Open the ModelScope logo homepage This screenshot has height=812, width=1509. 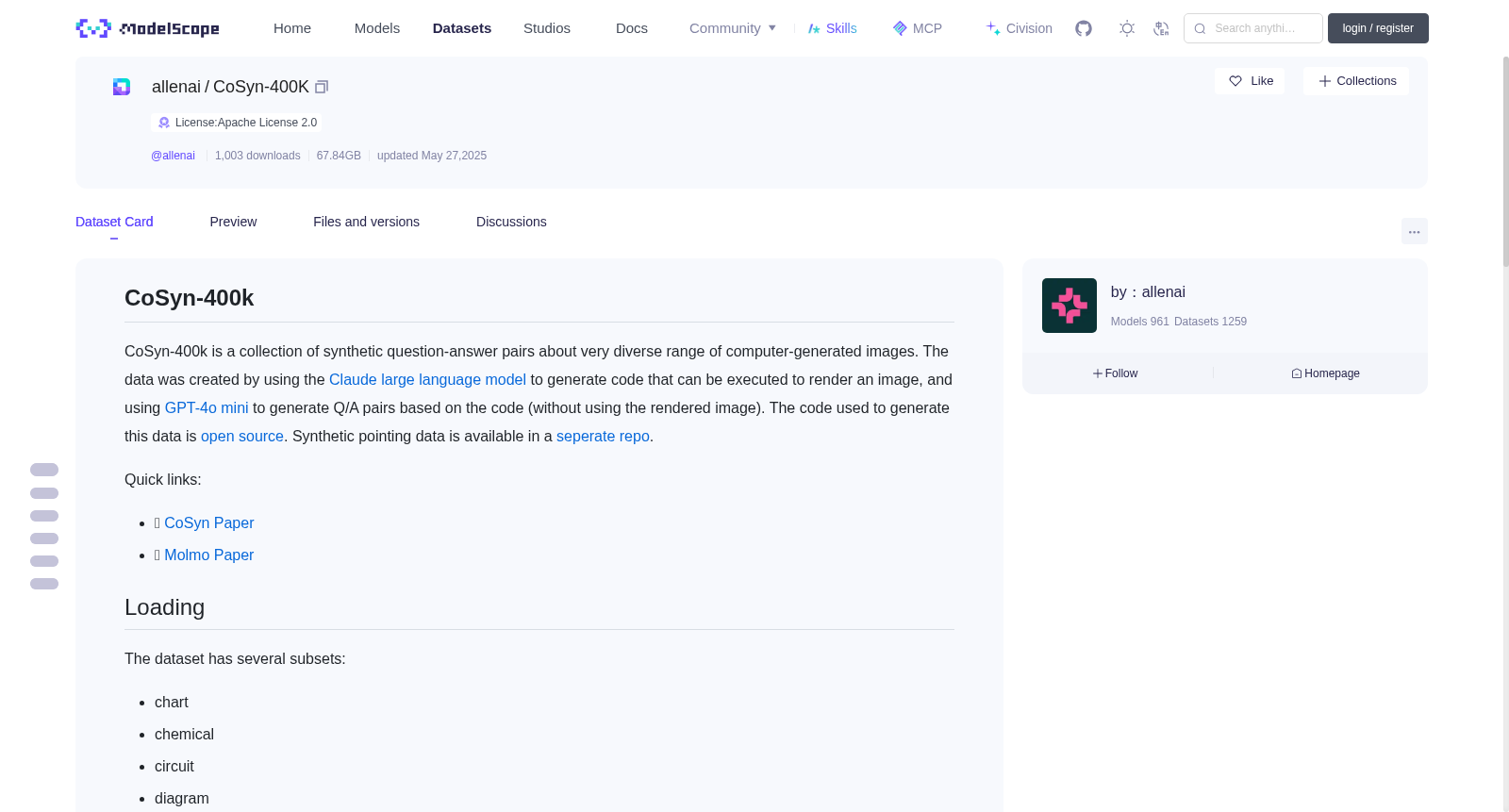tap(147, 28)
